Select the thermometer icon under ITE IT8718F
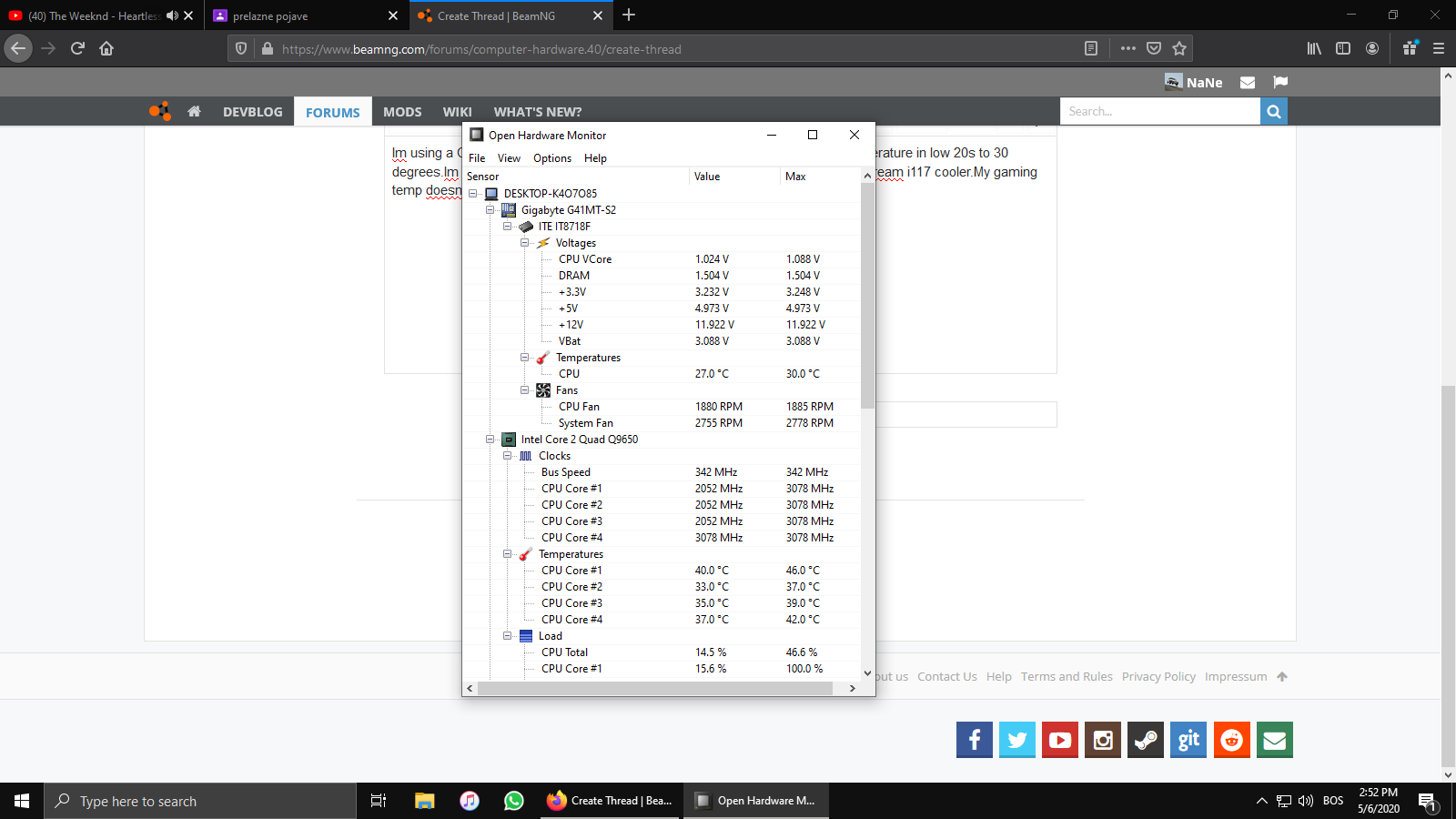 (543, 358)
